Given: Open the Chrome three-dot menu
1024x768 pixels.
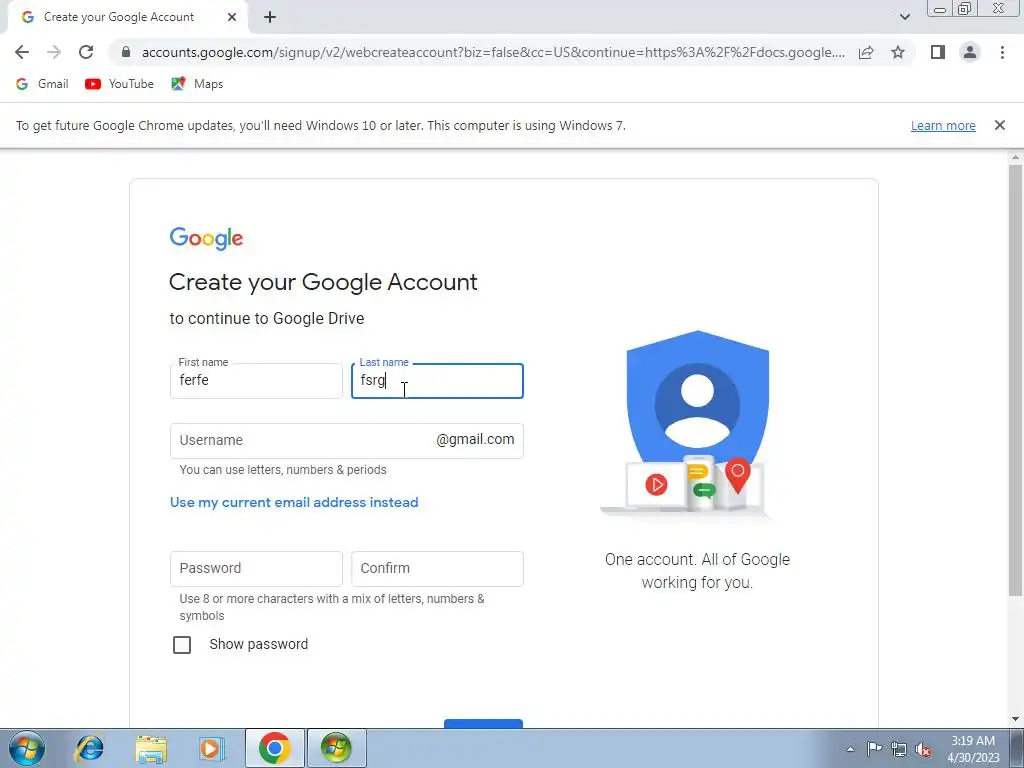Looking at the screenshot, I should [x=1002, y=52].
